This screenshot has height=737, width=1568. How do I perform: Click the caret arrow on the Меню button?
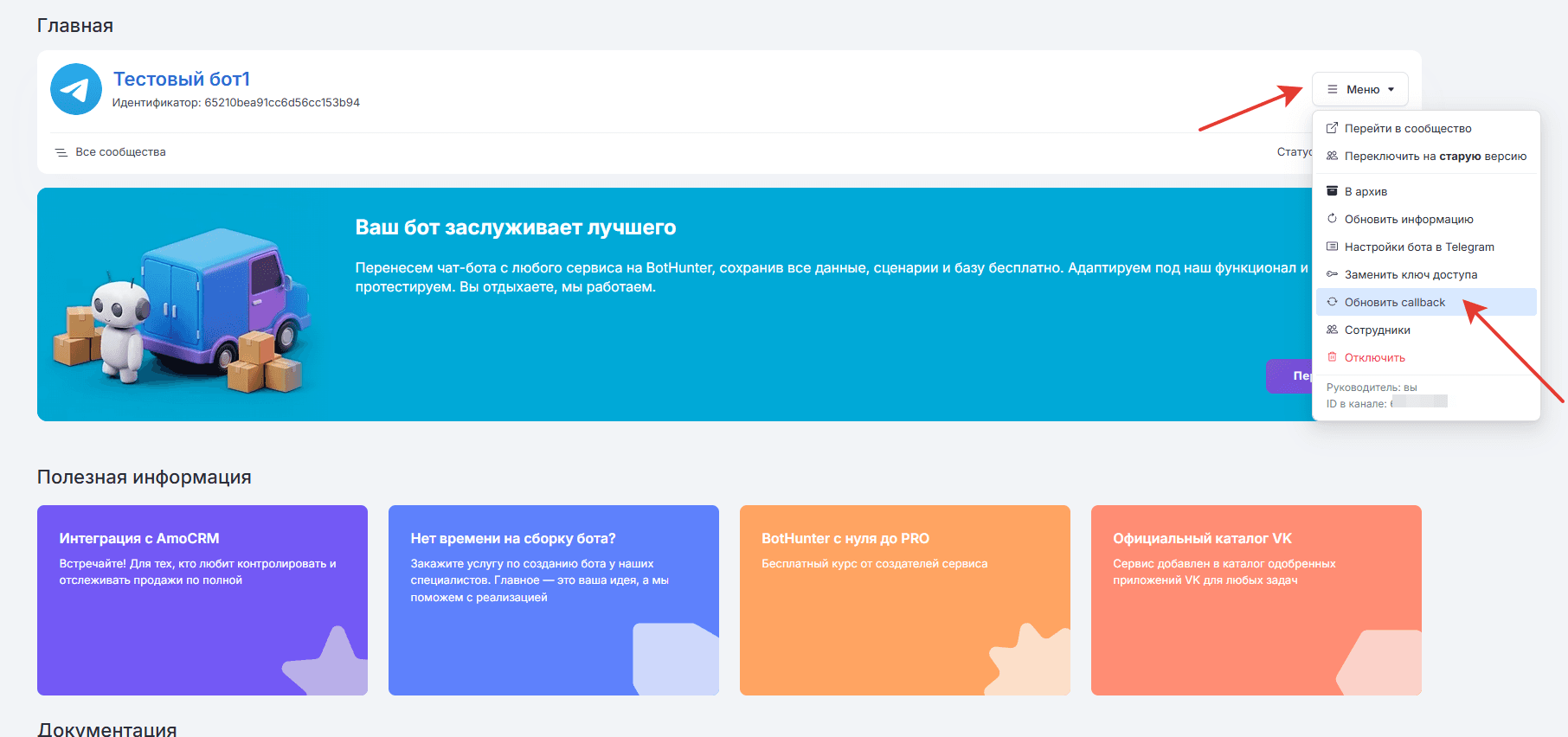(1391, 90)
